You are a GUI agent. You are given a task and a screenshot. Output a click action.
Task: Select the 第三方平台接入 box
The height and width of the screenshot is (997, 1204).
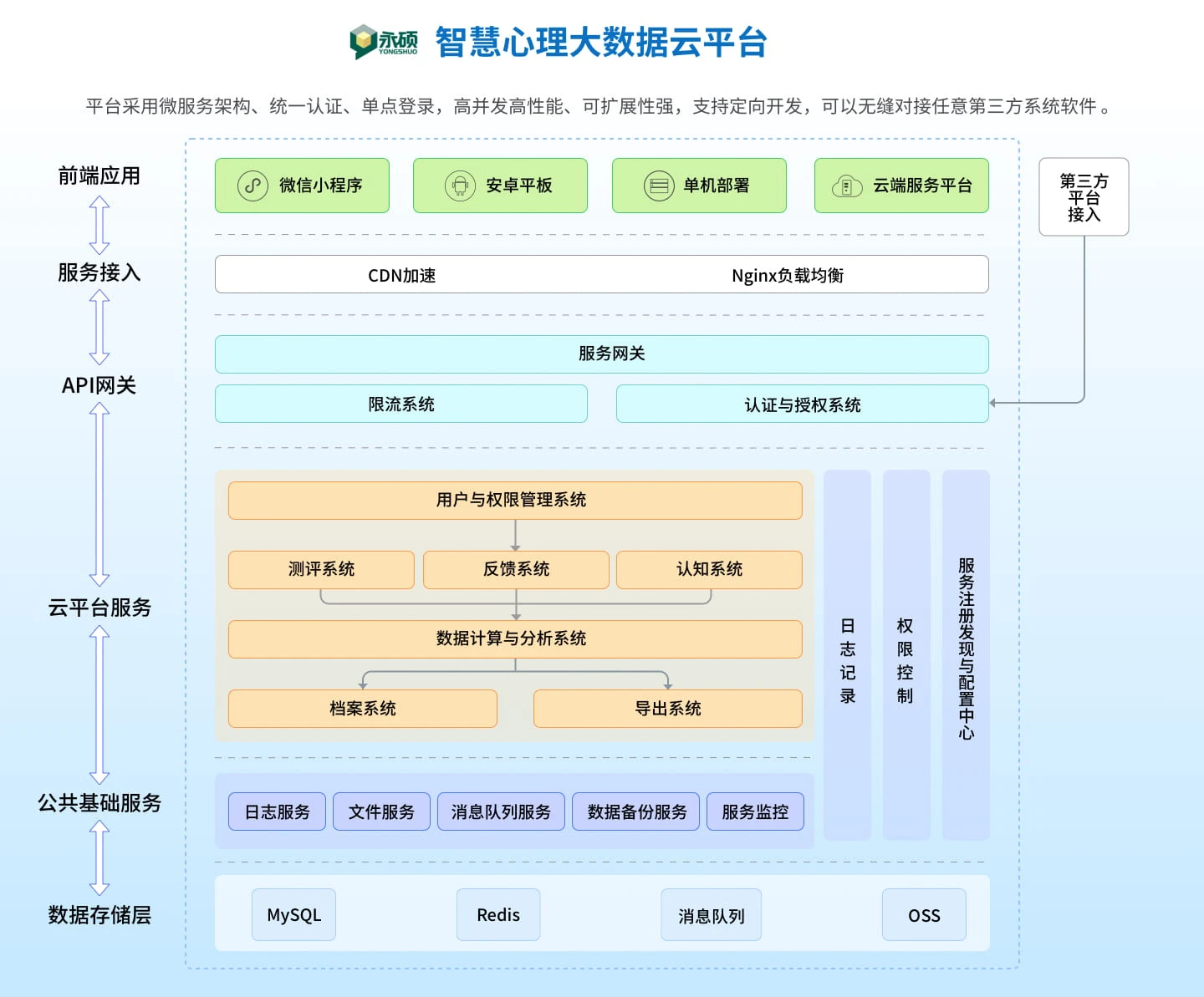[x=1084, y=197]
